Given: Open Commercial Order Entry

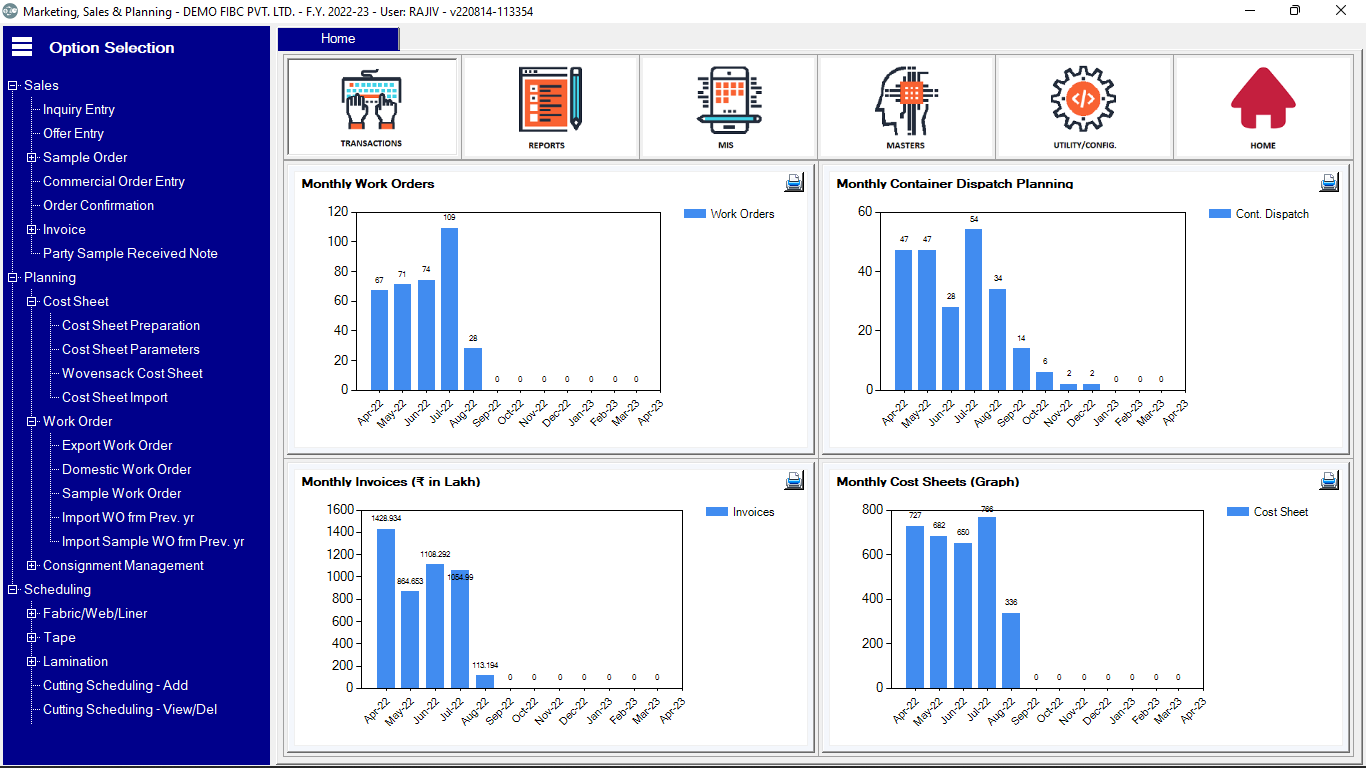Looking at the screenshot, I should tap(114, 182).
